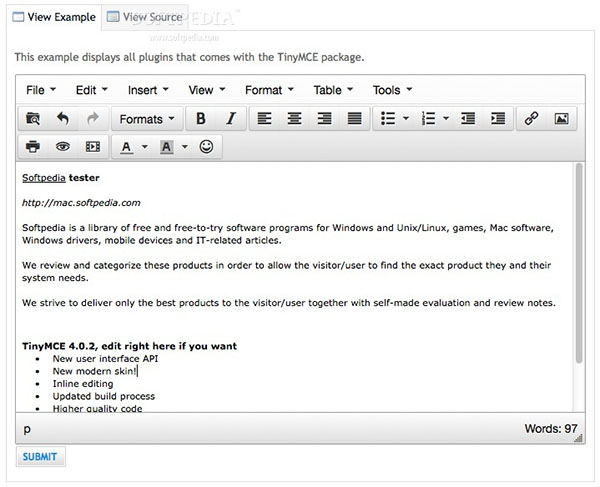Click the paragraph starting 'Softpedia is a library'

(288, 234)
